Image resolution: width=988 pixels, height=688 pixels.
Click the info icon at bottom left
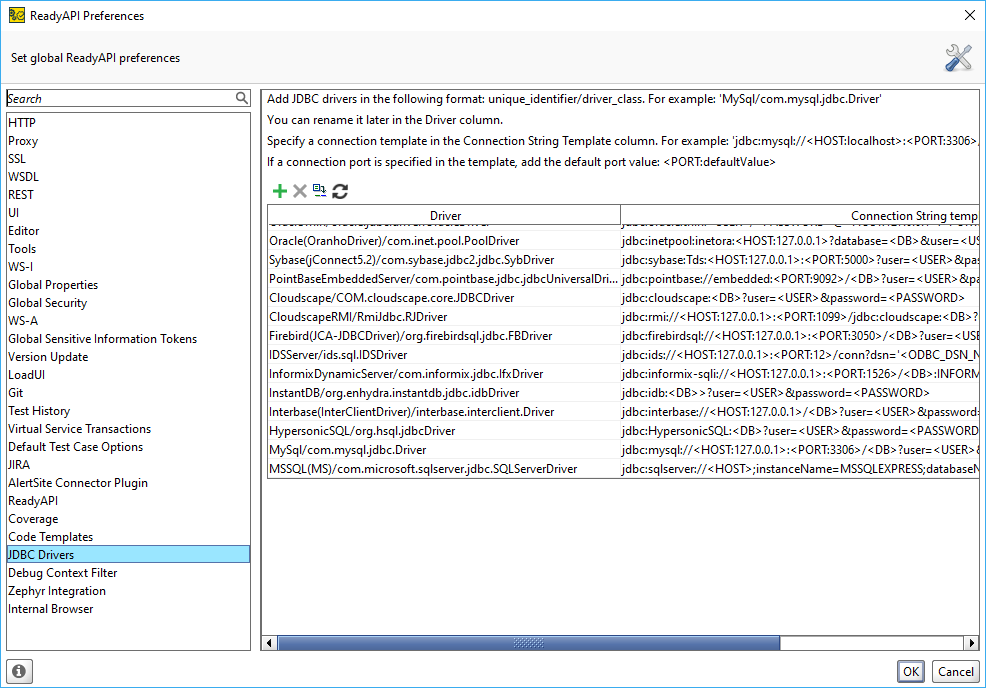19,671
